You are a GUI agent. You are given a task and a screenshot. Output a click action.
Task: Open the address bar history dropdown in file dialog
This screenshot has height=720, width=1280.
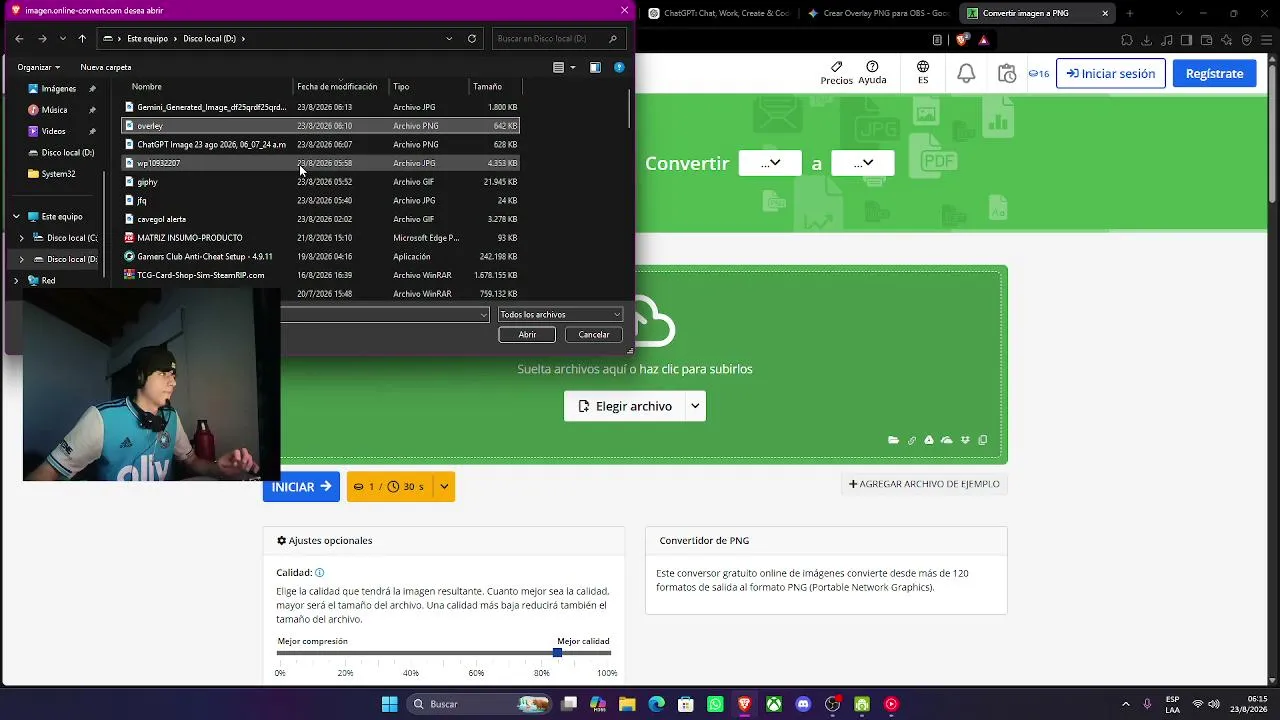[x=449, y=39]
